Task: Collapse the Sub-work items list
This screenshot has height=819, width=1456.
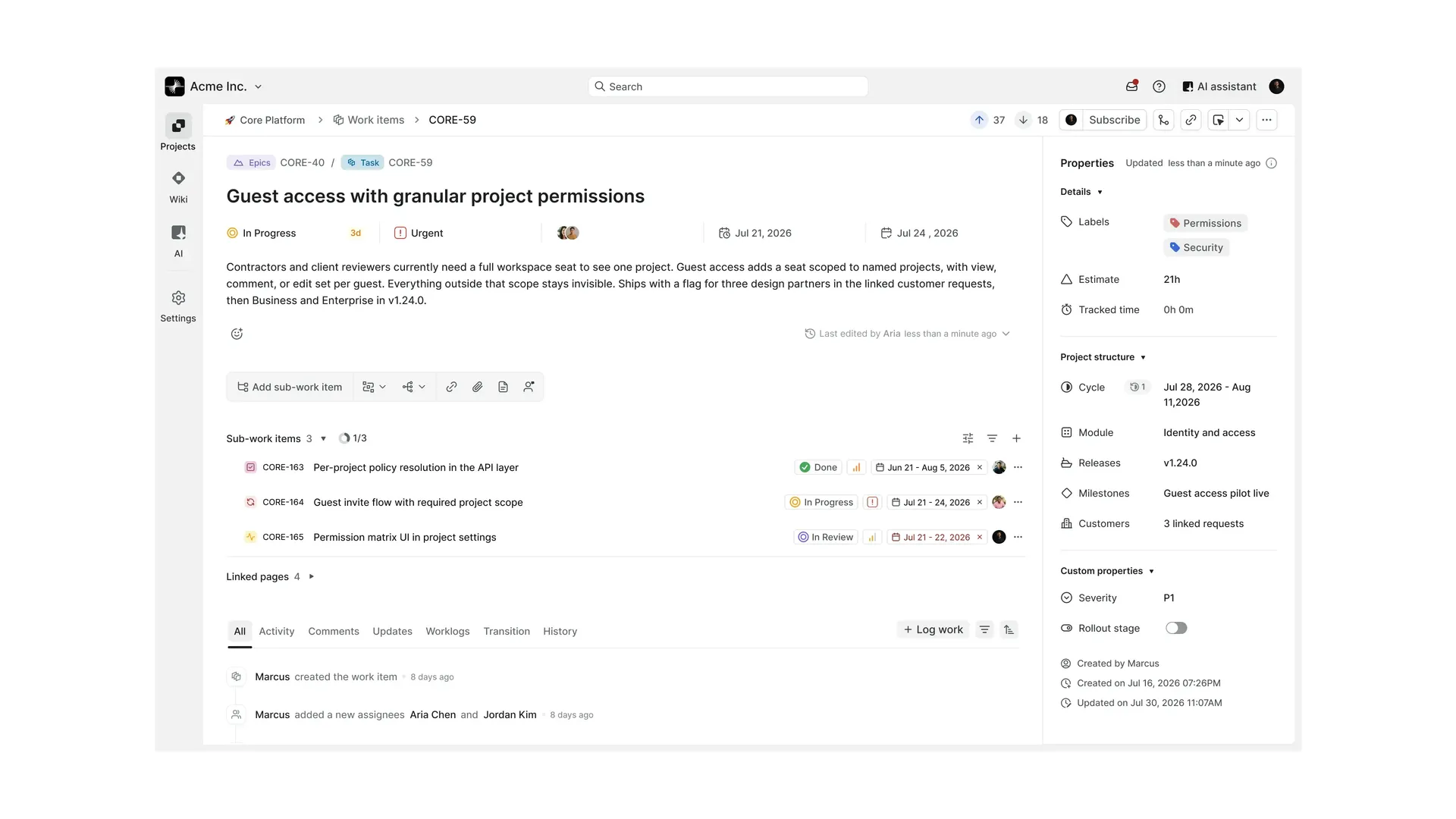Action: point(323,438)
